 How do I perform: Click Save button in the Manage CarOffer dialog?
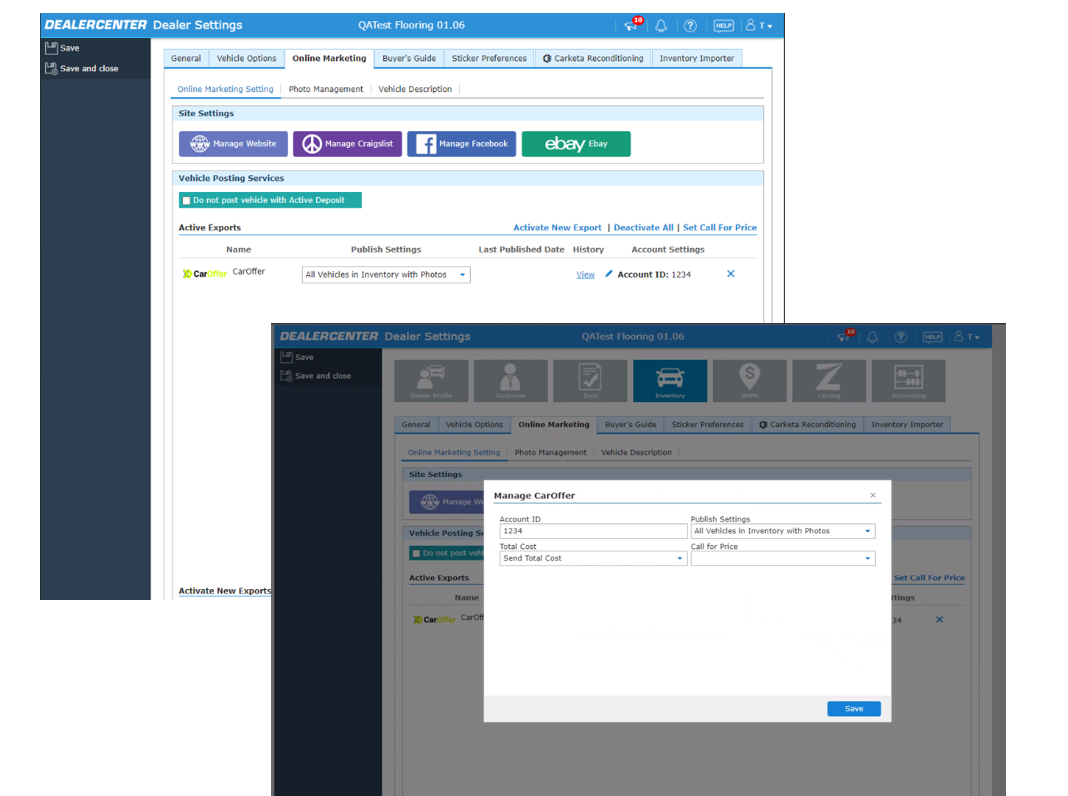click(x=853, y=709)
